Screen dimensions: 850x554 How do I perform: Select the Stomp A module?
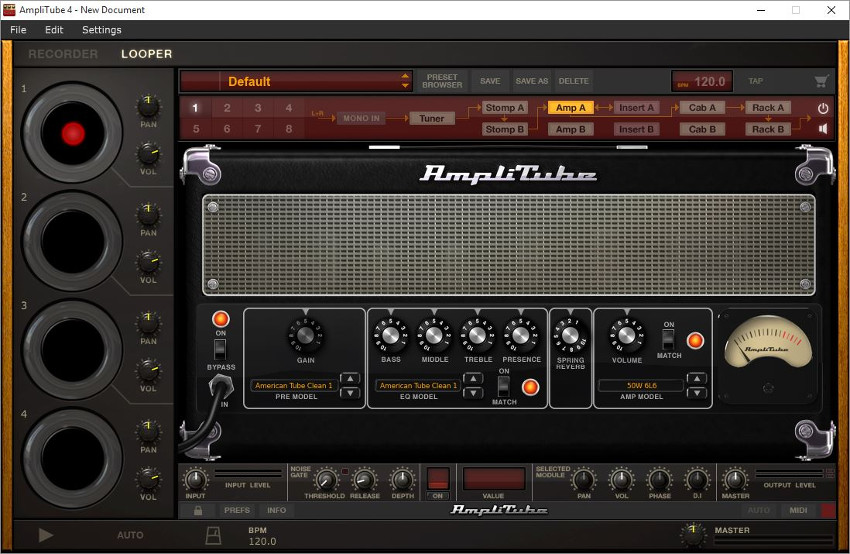tap(505, 108)
